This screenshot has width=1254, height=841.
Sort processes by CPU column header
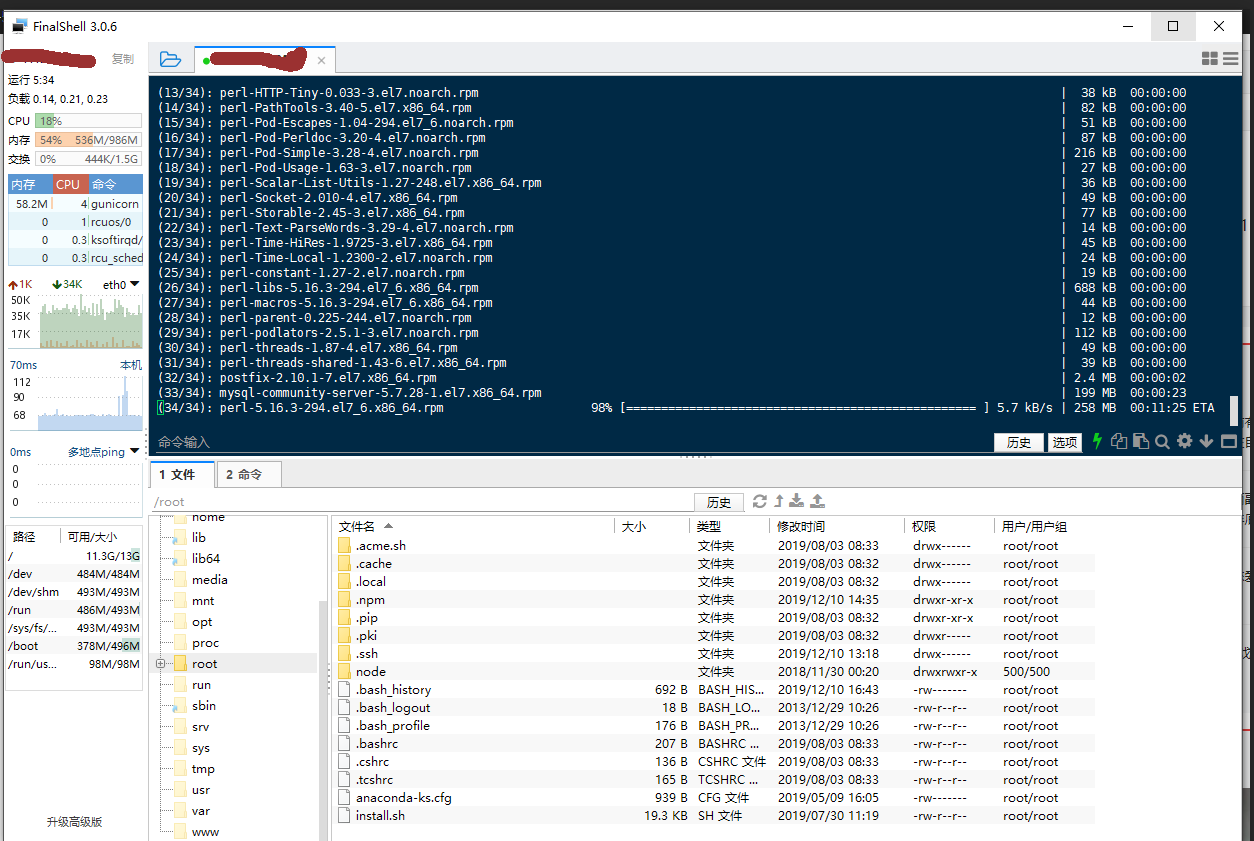pos(69,184)
